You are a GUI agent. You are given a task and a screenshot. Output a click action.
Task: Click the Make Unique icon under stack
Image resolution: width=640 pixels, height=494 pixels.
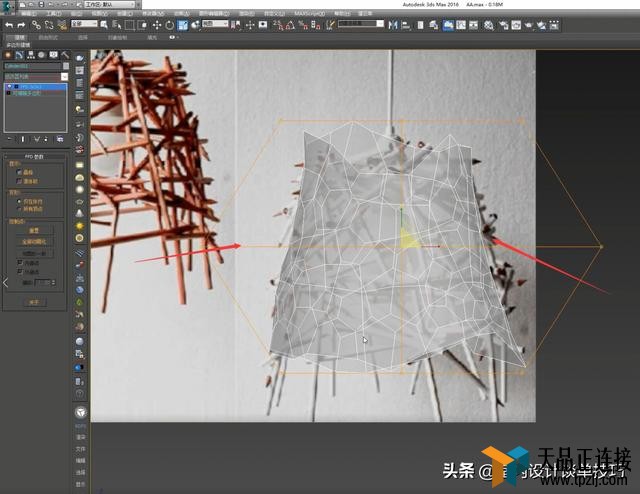[37, 139]
